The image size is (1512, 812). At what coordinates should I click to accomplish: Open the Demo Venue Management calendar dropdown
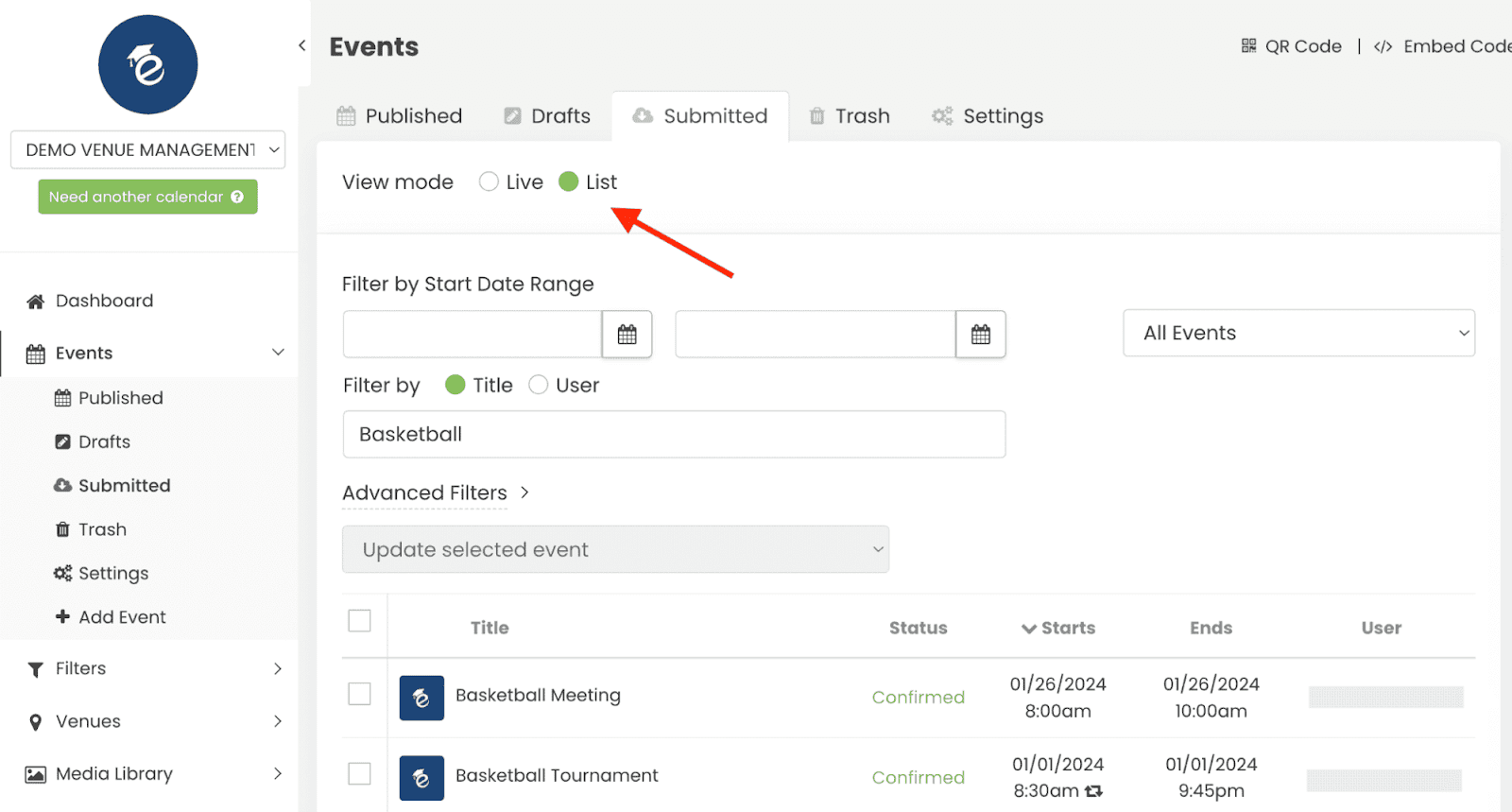148,149
